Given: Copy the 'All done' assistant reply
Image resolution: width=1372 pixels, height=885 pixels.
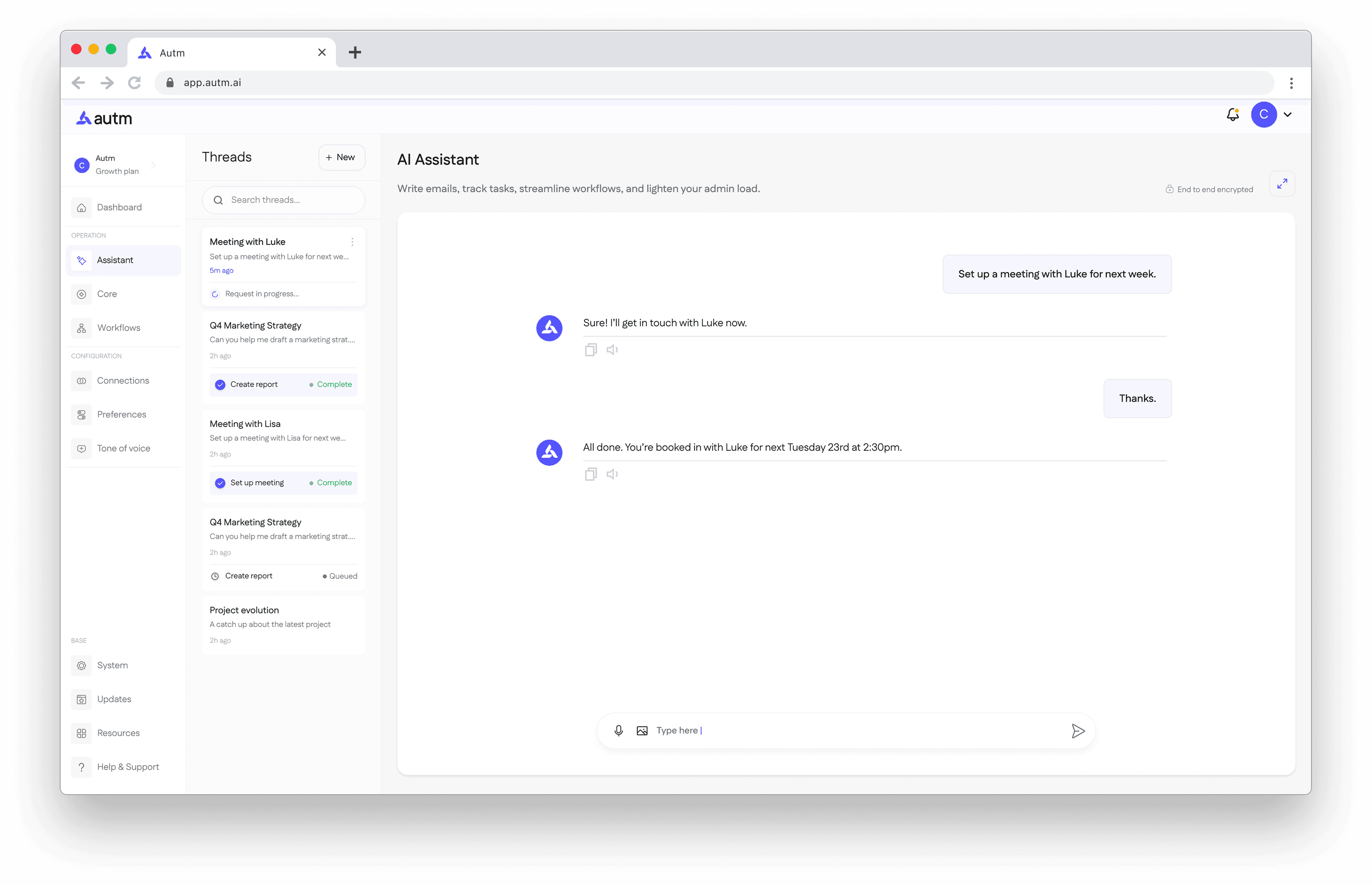Looking at the screenshot, I should pyautogui.click(x=590, y=474).
